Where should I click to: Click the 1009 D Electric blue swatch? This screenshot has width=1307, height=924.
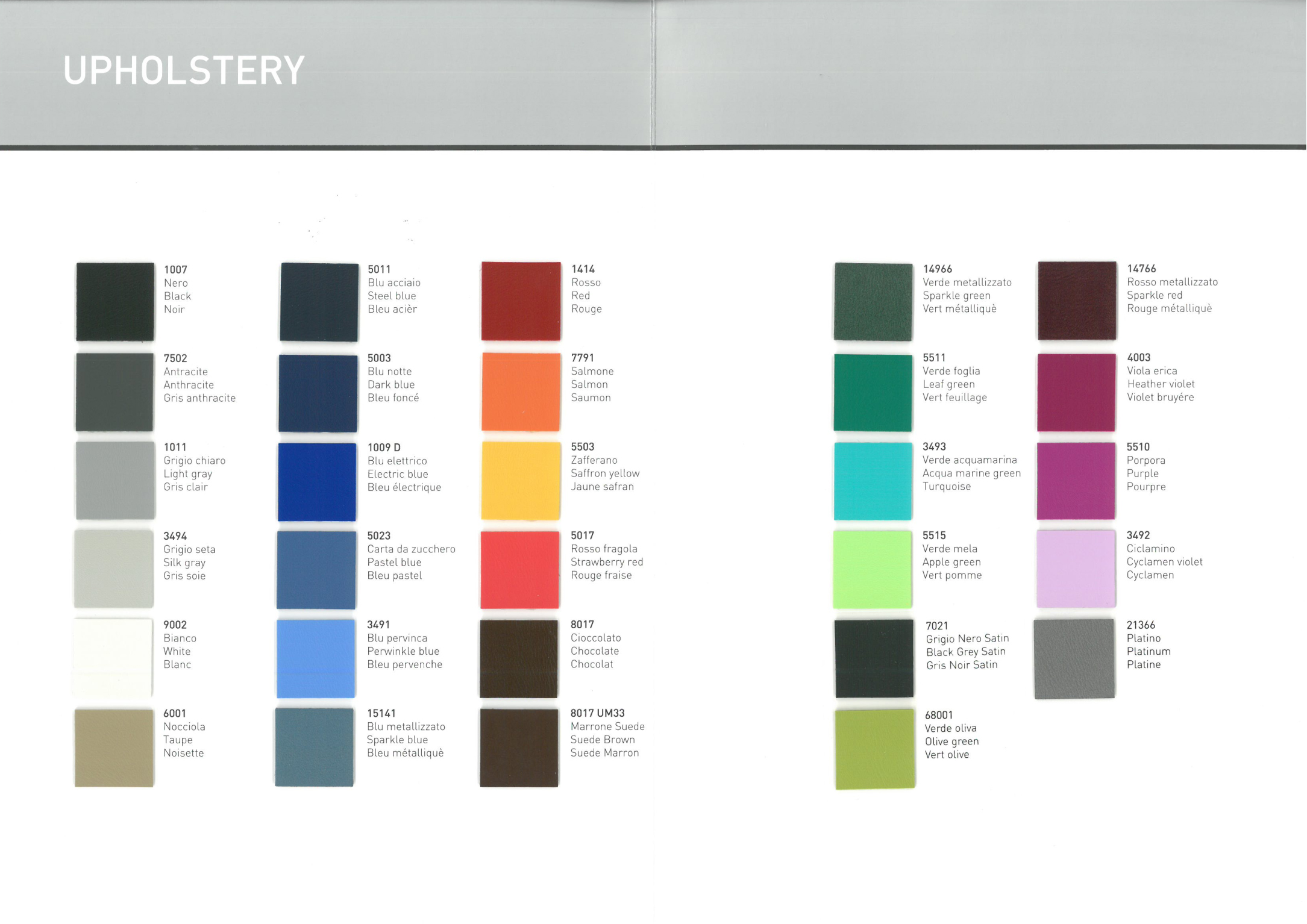click(x=317, y=482)
